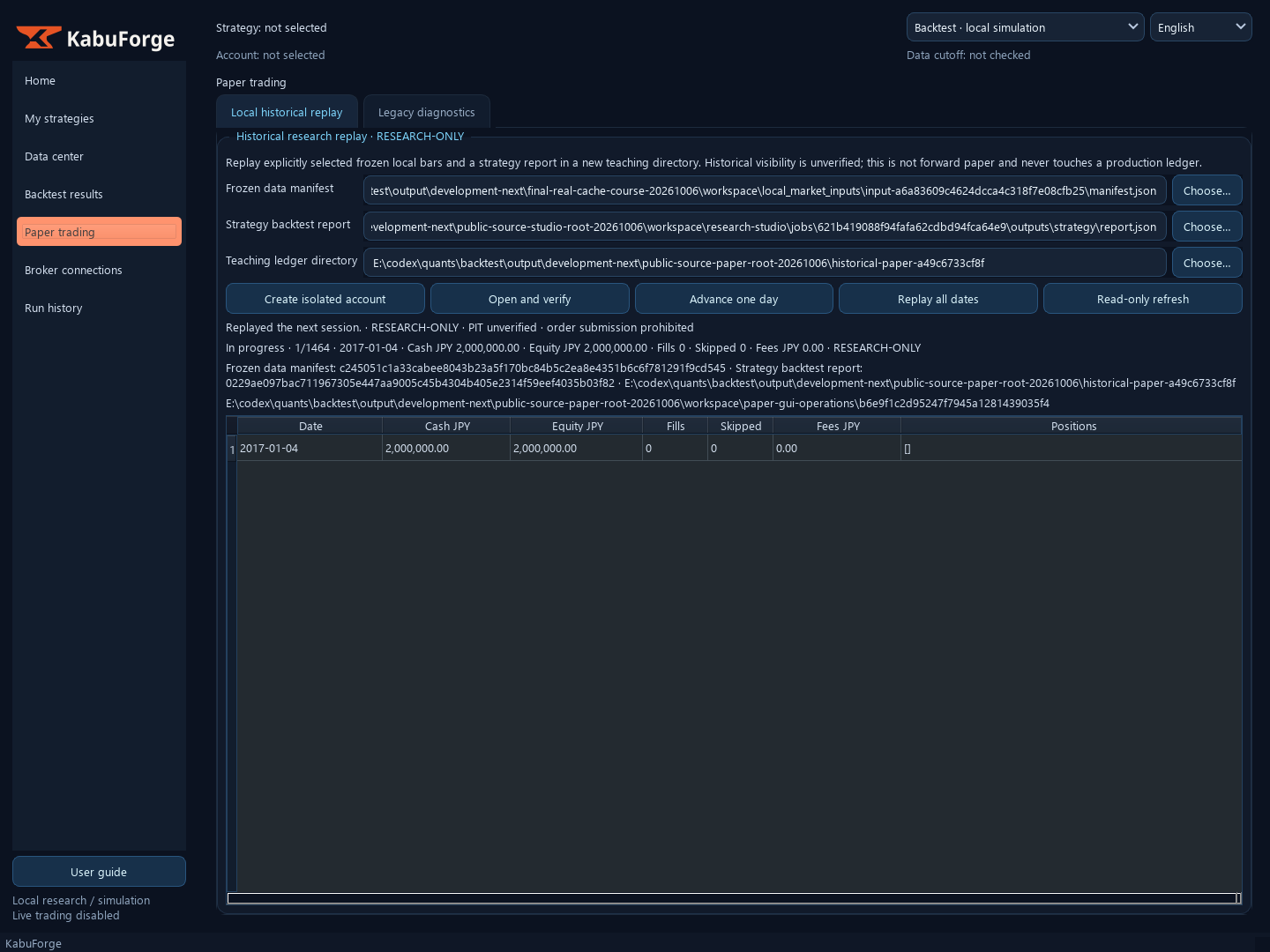Select the 2017-01-04 date cell
Image resolution: width=1270 pixels, height=952 pixels.
[310, 448]
